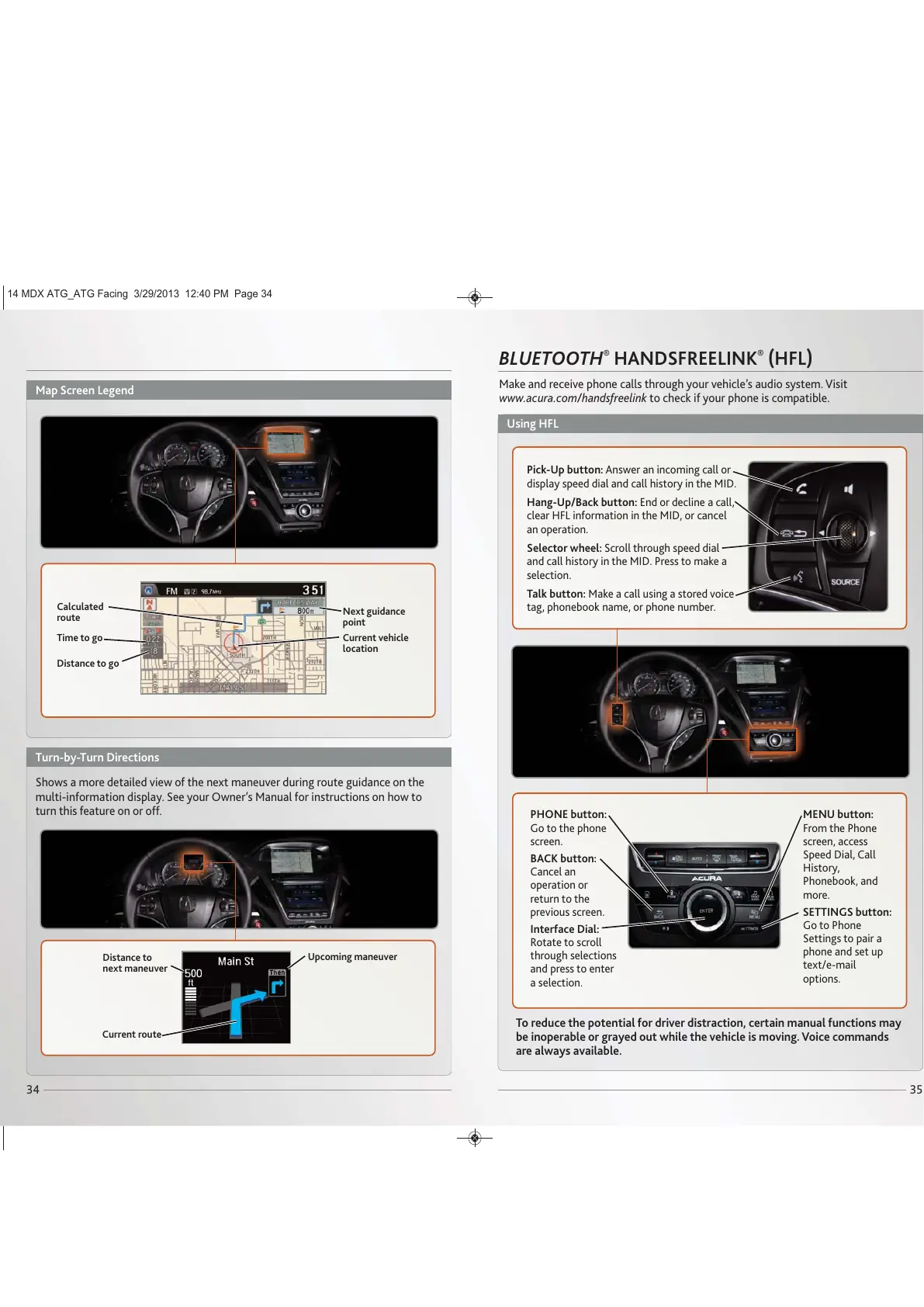This screenshot has width=924, height=1307.
Task: Click the www.acura.com/handsfreelink link
Action: 573,398
